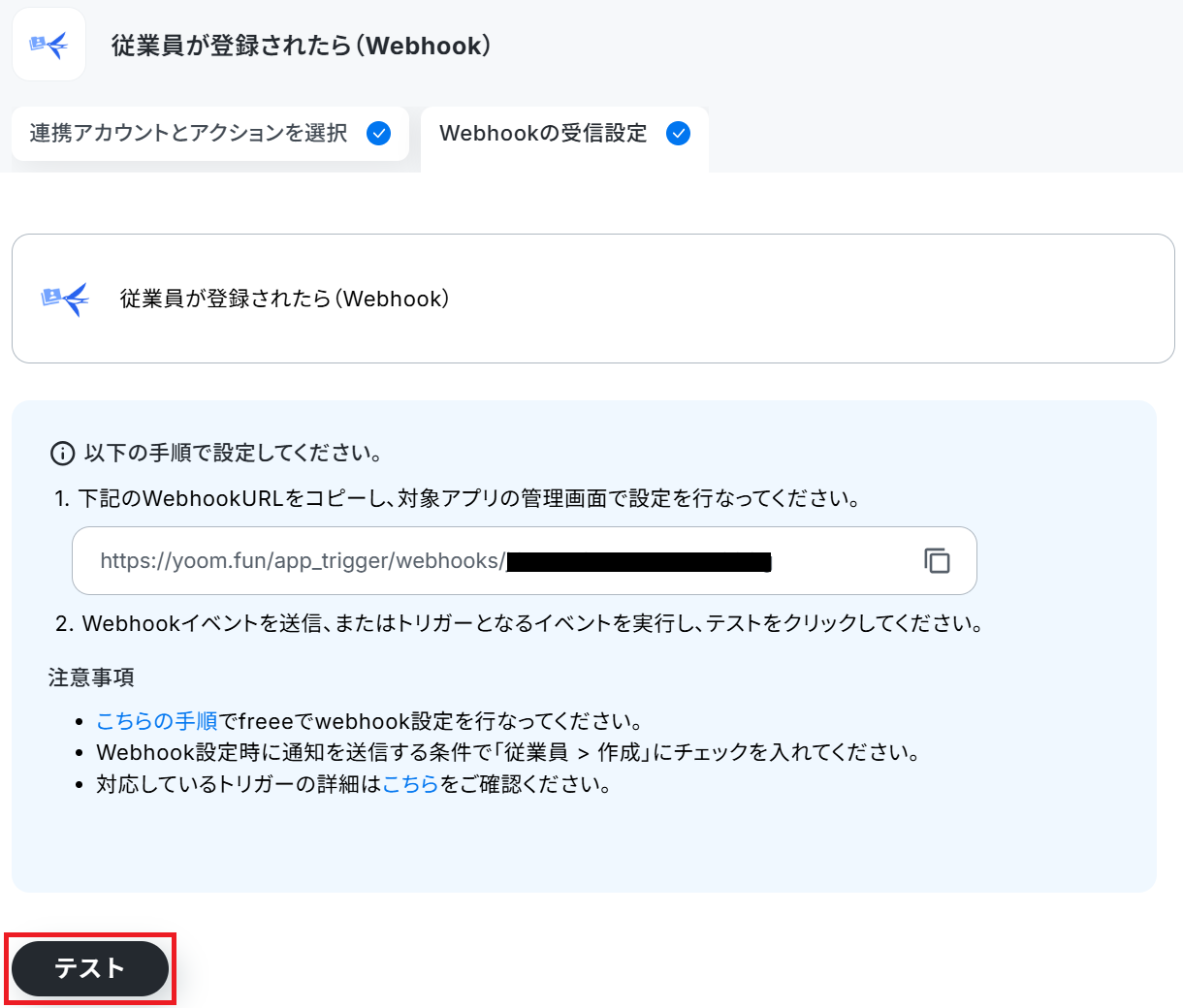Image resolution: width=1183 pixels, height=1008 pixels.
Task: Click the info circle icon beside 以下の手順で設定してください
Action: pyautogui.click(x=62, y=454)
